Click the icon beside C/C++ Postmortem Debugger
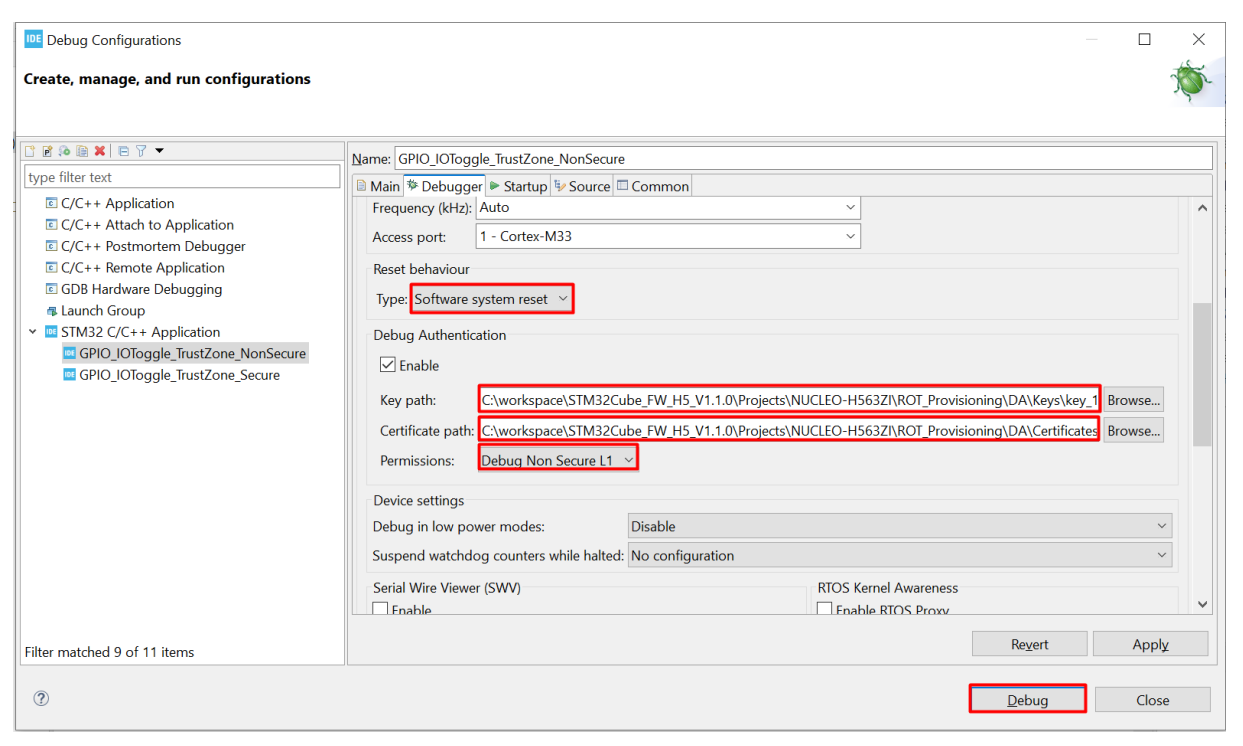The image size is (1243, 746). pos(52,246)
